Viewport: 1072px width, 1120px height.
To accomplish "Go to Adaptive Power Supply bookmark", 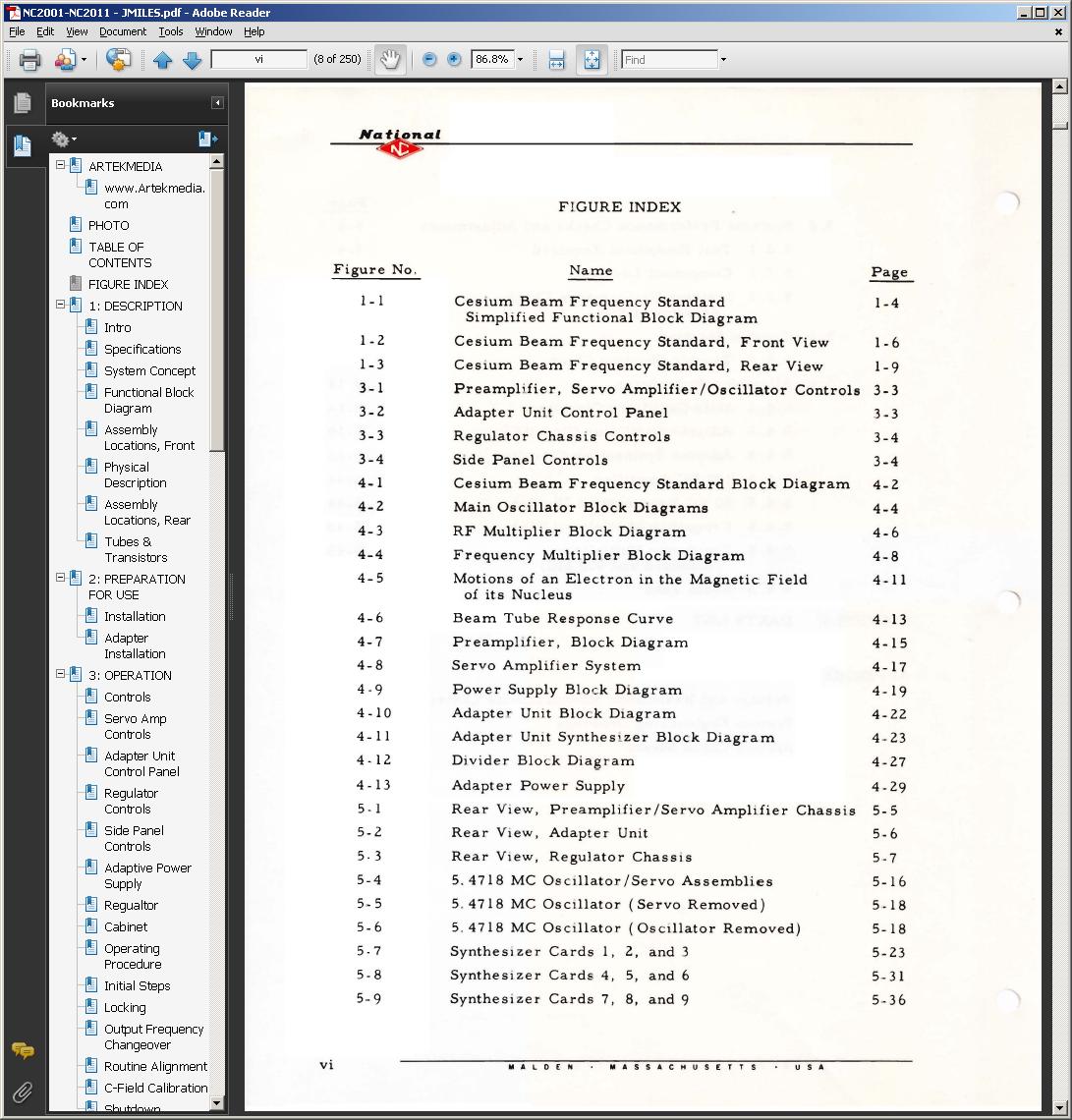I will 147,875.
